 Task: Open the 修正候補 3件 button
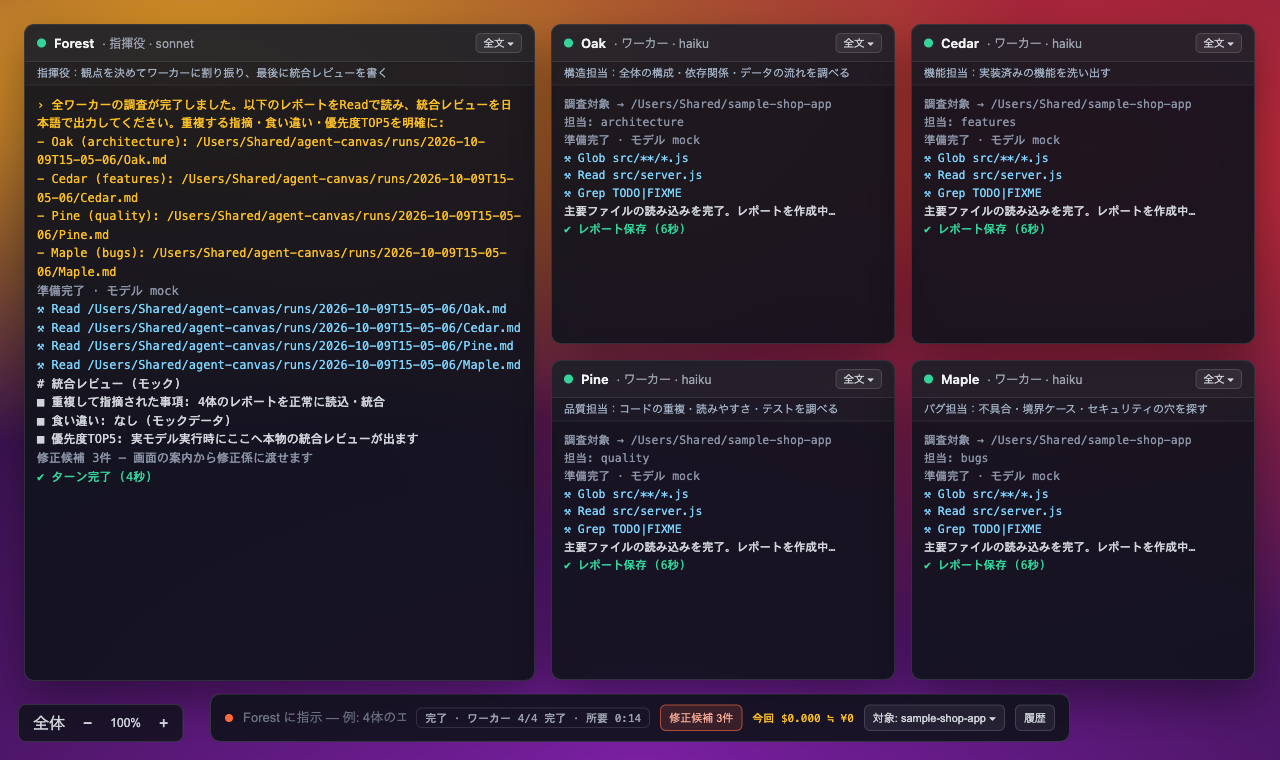[700, 718]
